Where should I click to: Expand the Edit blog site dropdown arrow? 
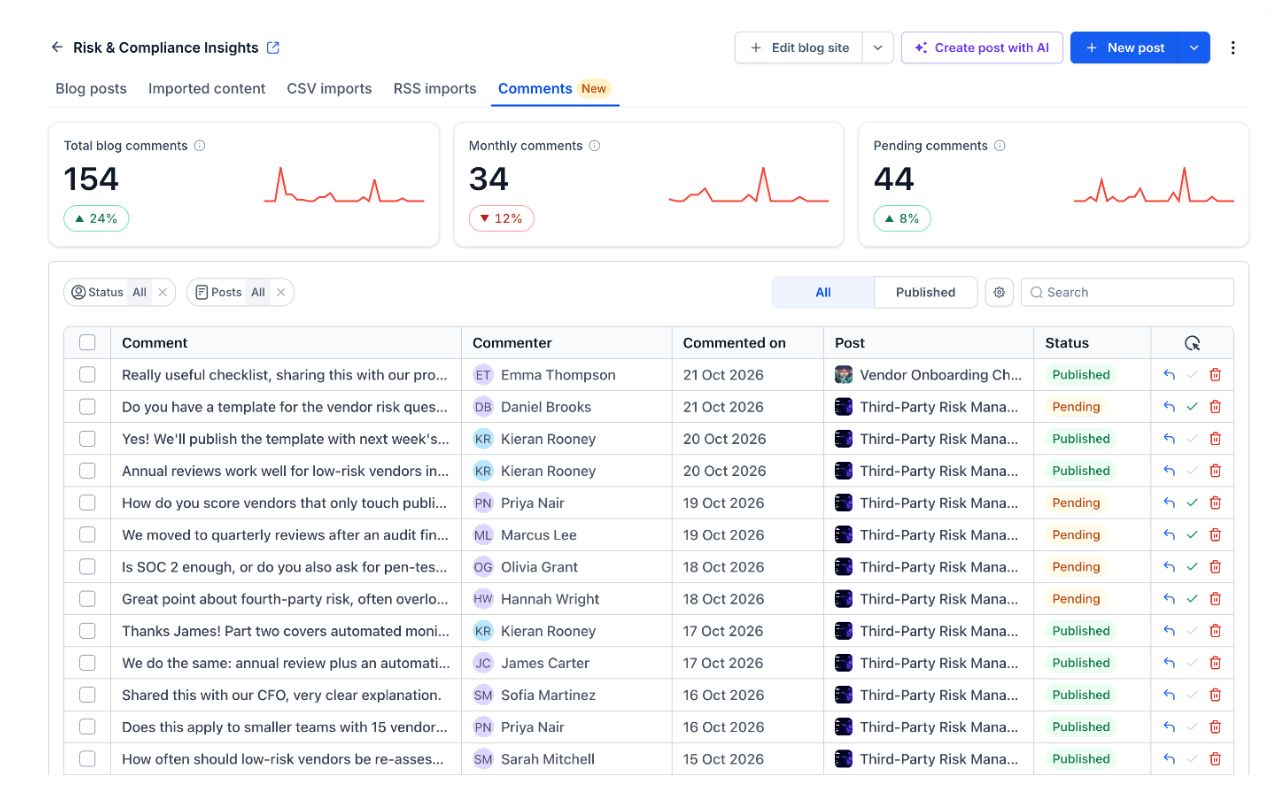pyautogui.click(x=877, y=48)
